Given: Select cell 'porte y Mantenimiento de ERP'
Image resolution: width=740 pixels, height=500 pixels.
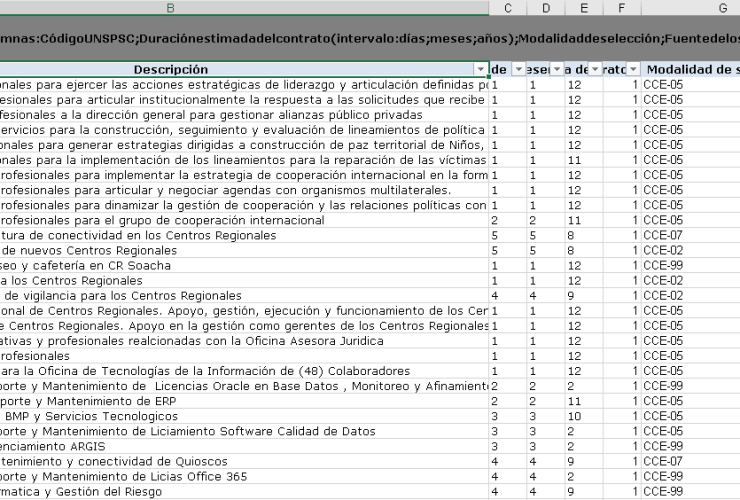Looking at the screenshot, I should click(244, 401).
